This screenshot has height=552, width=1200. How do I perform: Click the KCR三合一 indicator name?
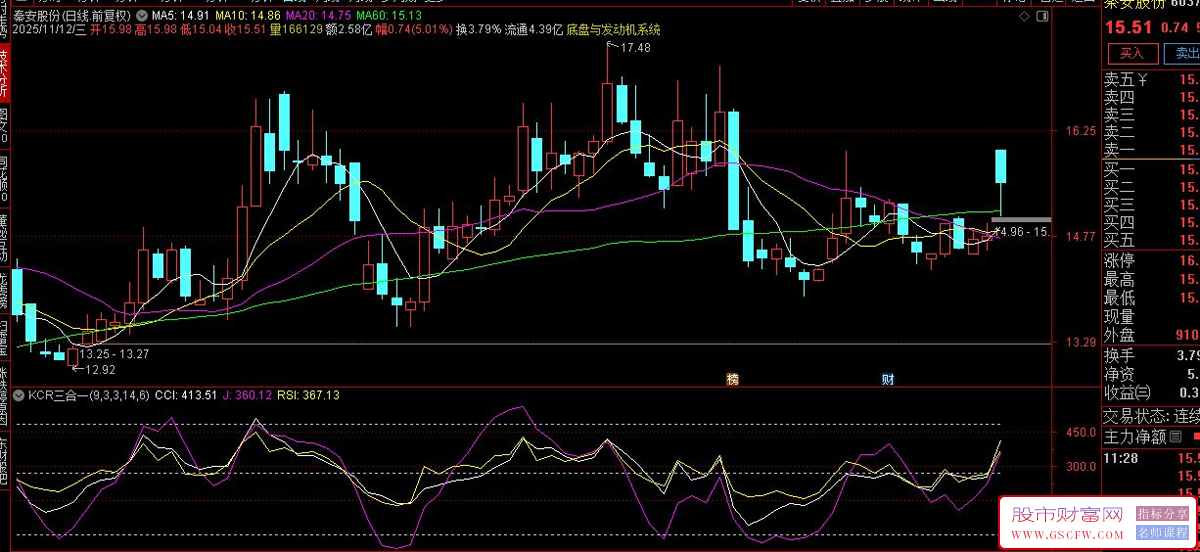[62, 395]
